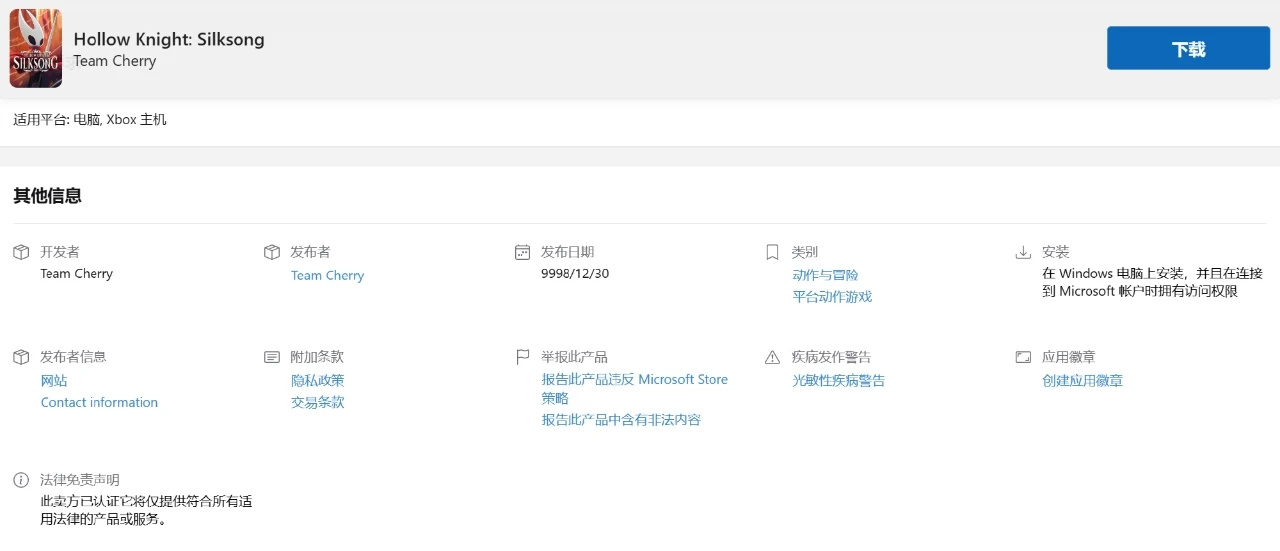Click the cube icon beside 发布者信息

tap(21, 357)
